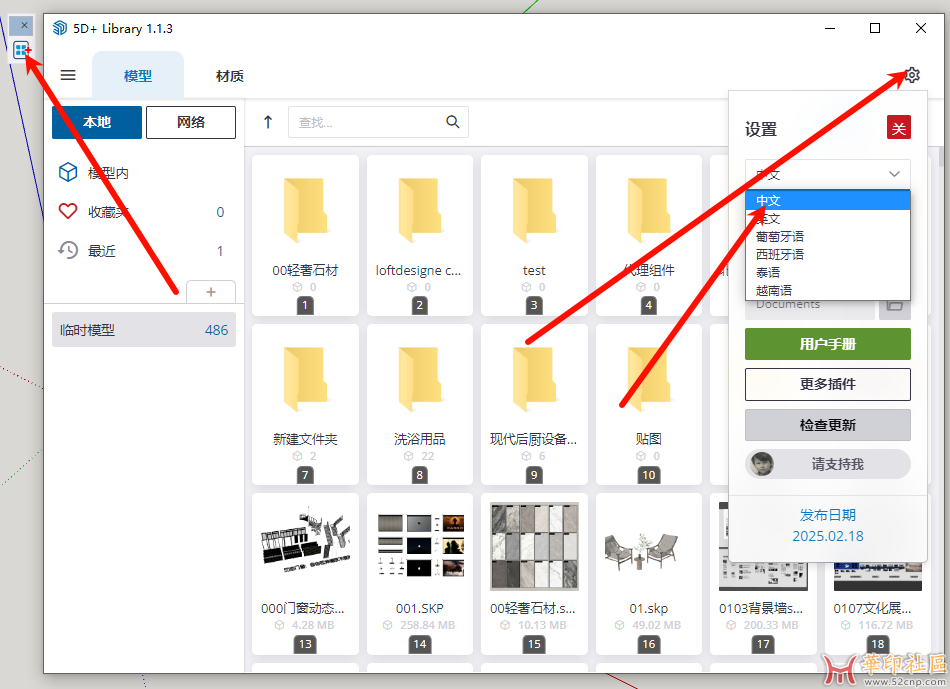Show recent items with the clock icon

click(68, 251)
